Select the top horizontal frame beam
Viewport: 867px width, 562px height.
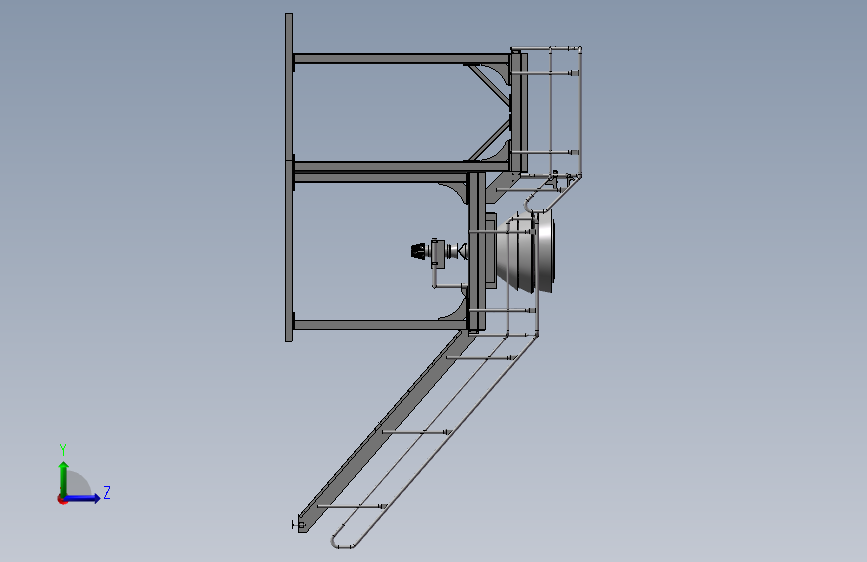coord(401,59)
